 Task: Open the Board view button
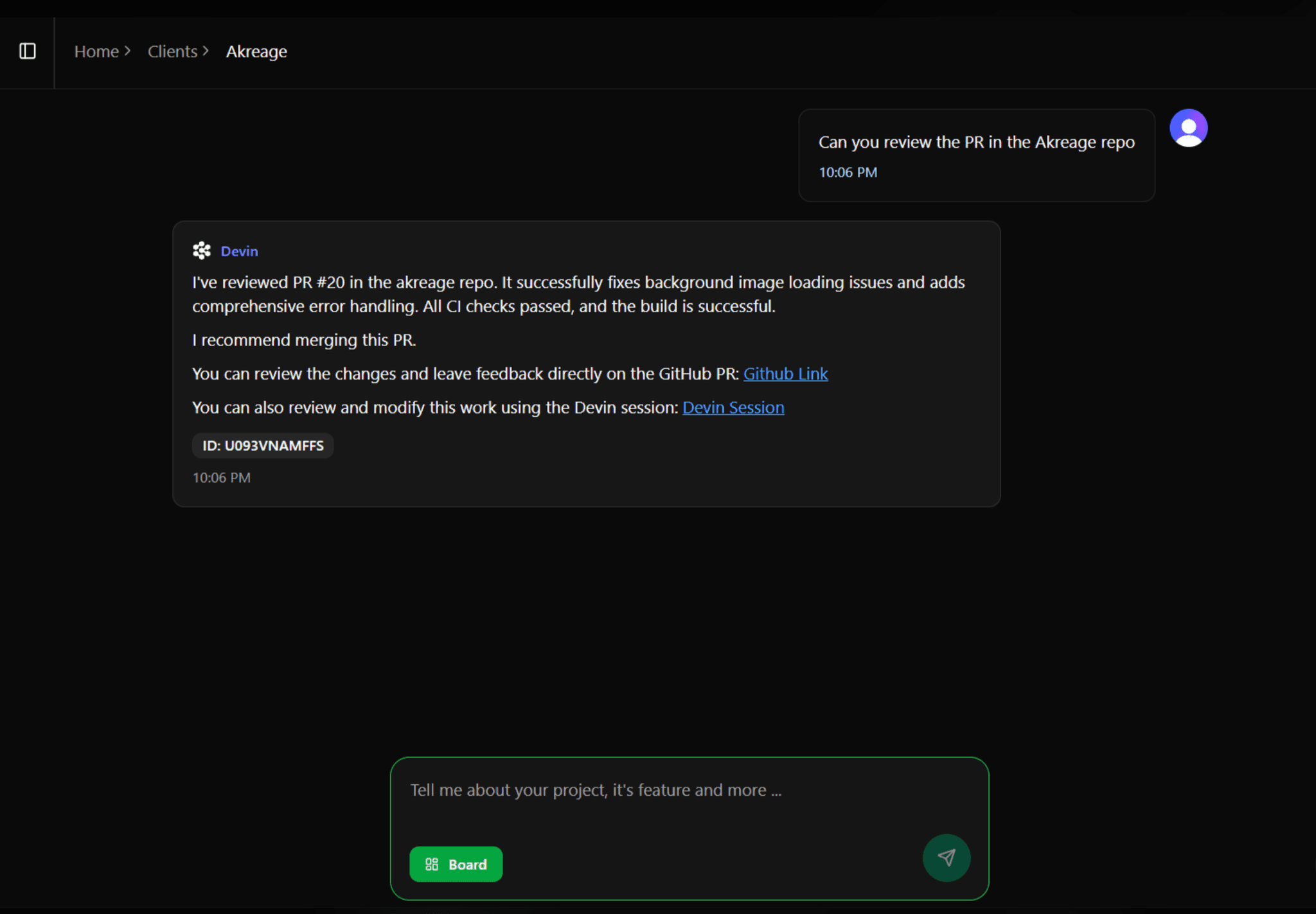(x=456, y=865)
